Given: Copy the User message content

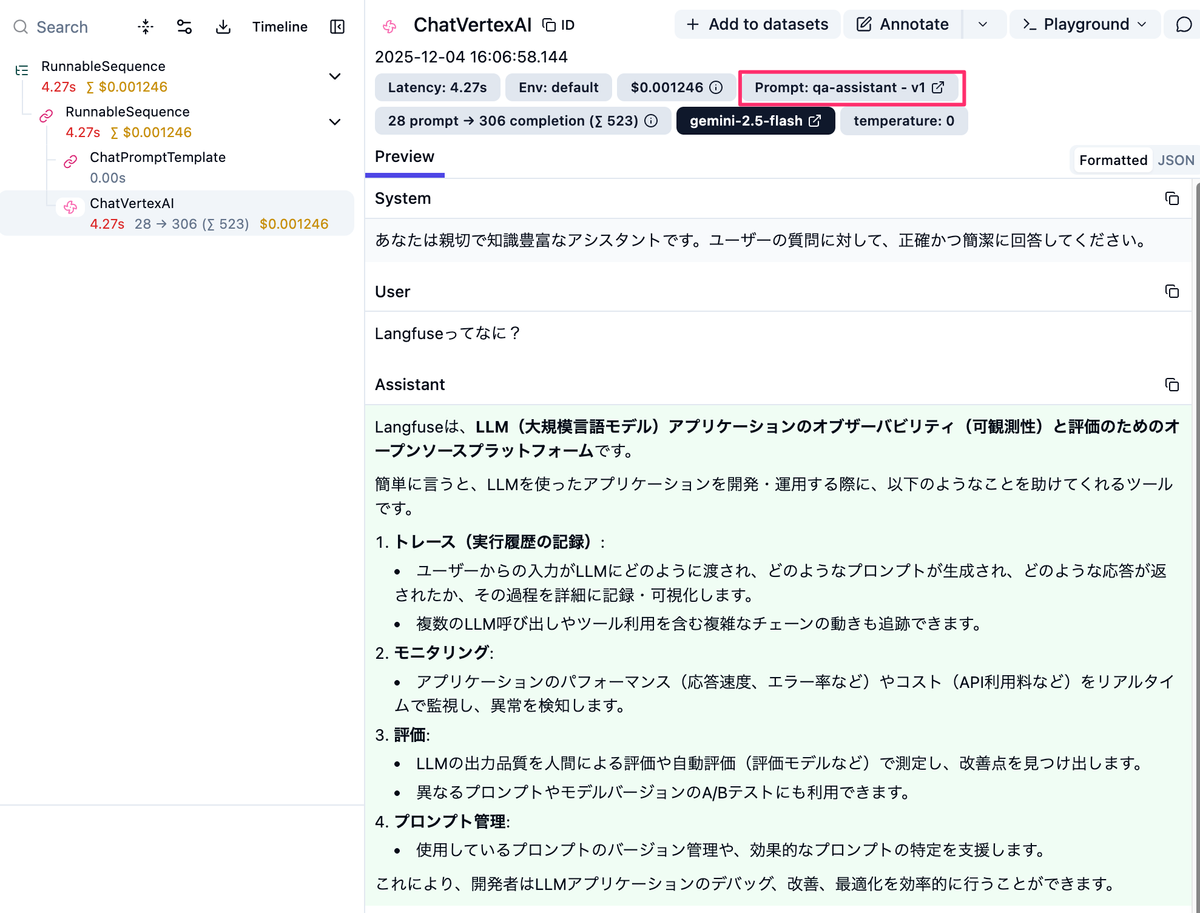Looking at the screenshot, I should (1172, 292).
